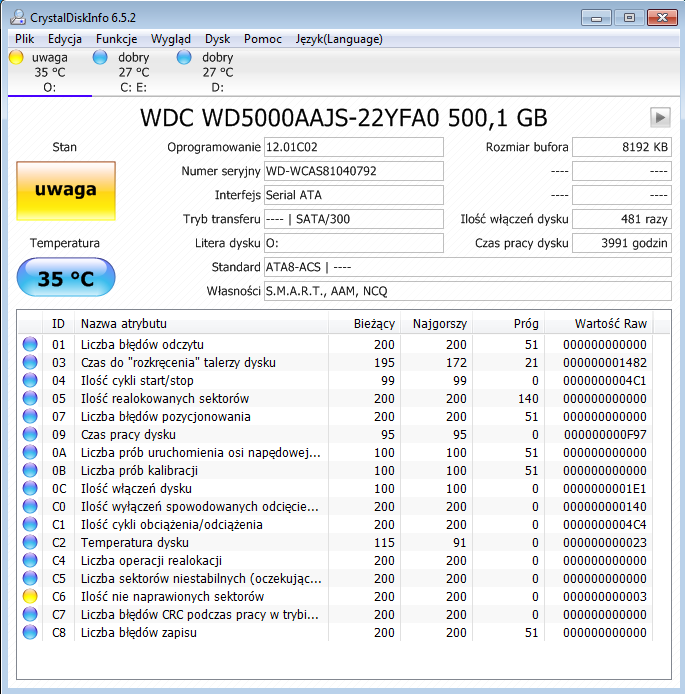Select the Liczba błędów odczytu attribute name
The image size is (685, 694).
click(x=142, y=344)
